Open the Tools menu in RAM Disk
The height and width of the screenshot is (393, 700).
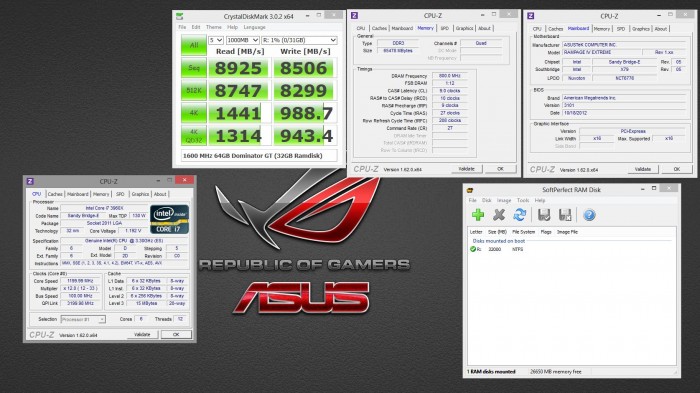[x=523, y=201]
